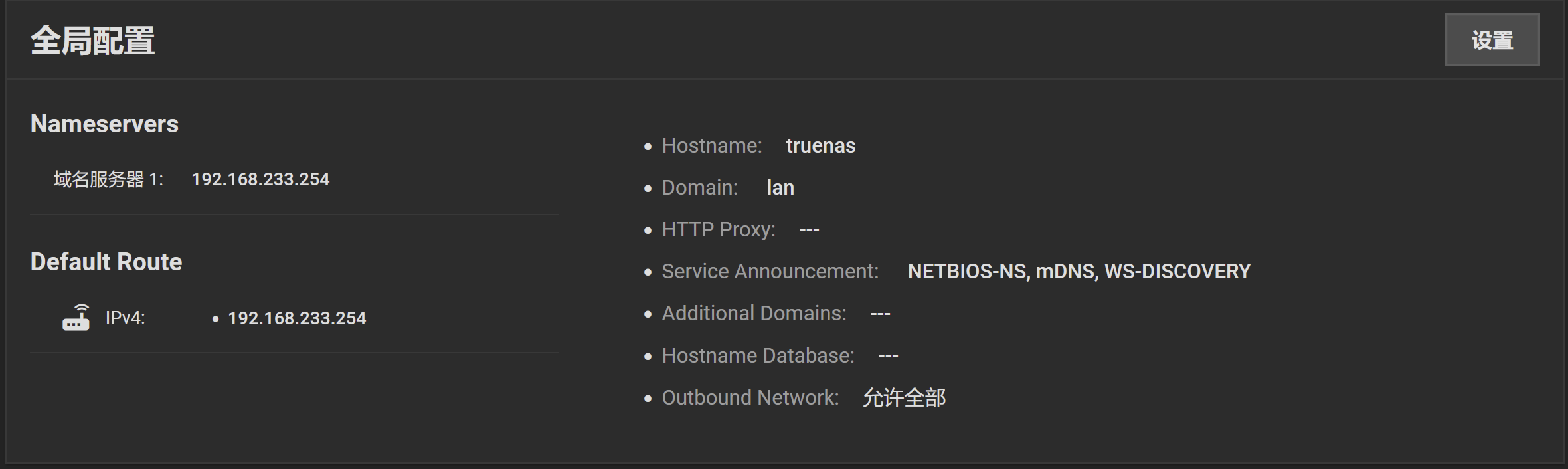This screenshot has width=1568, height=469.
Task: Click the 全局配置 card title
Action: (x=92, y=41)
